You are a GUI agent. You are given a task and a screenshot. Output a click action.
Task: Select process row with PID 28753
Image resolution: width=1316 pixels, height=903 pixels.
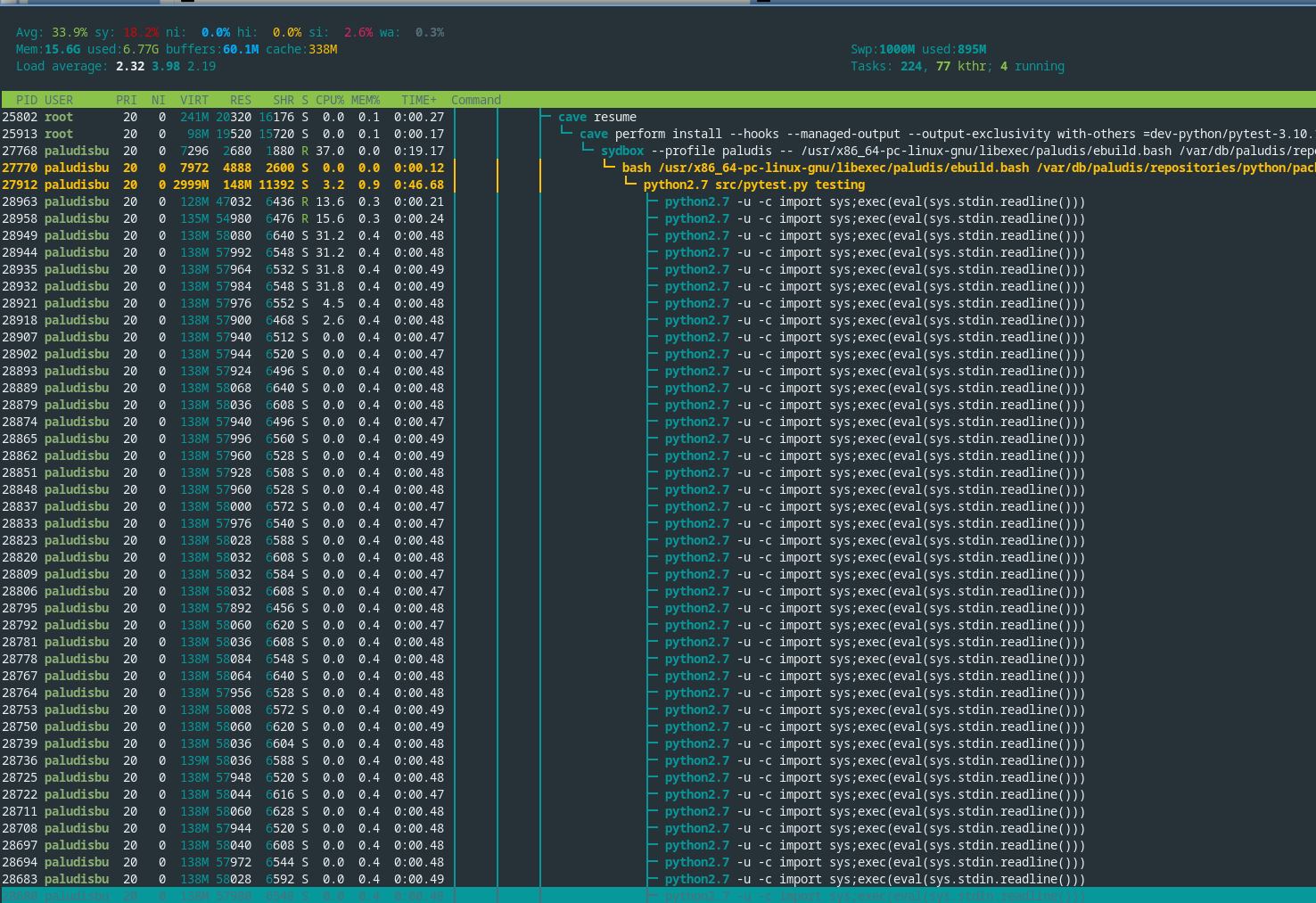point(658,710)
